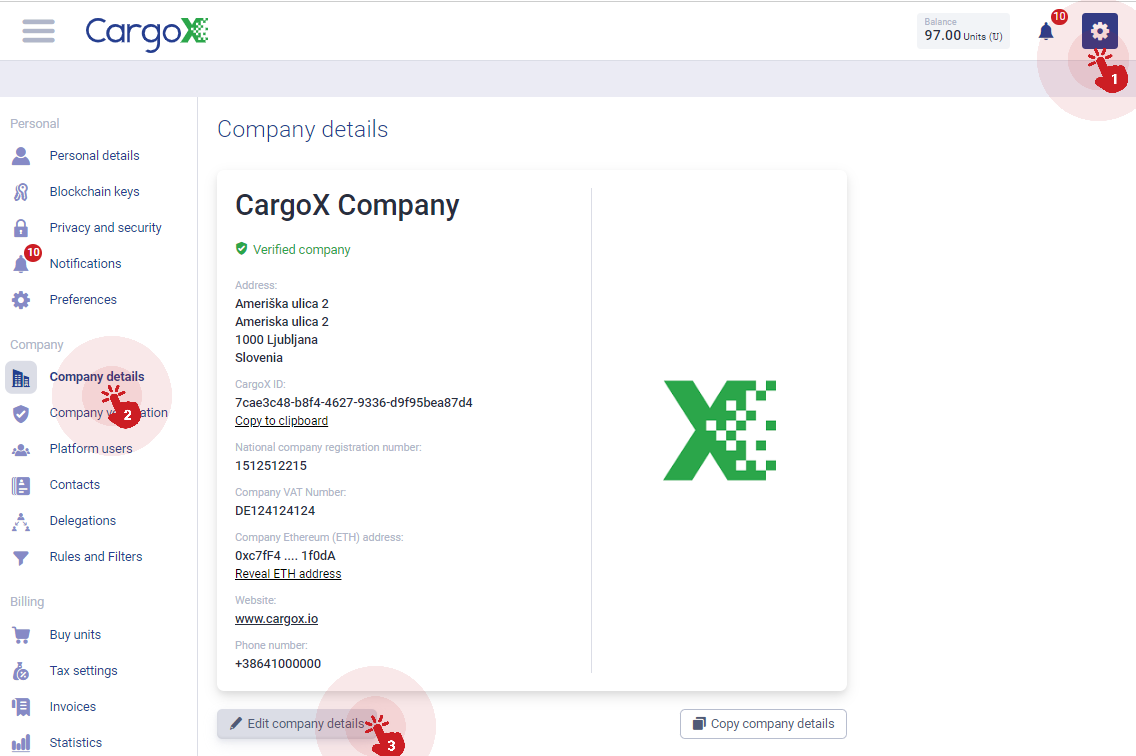Viewport: 1136px width, 756px height.
Task: Open Platform users page
Action: pyautogui.click(x=91, y=449)
